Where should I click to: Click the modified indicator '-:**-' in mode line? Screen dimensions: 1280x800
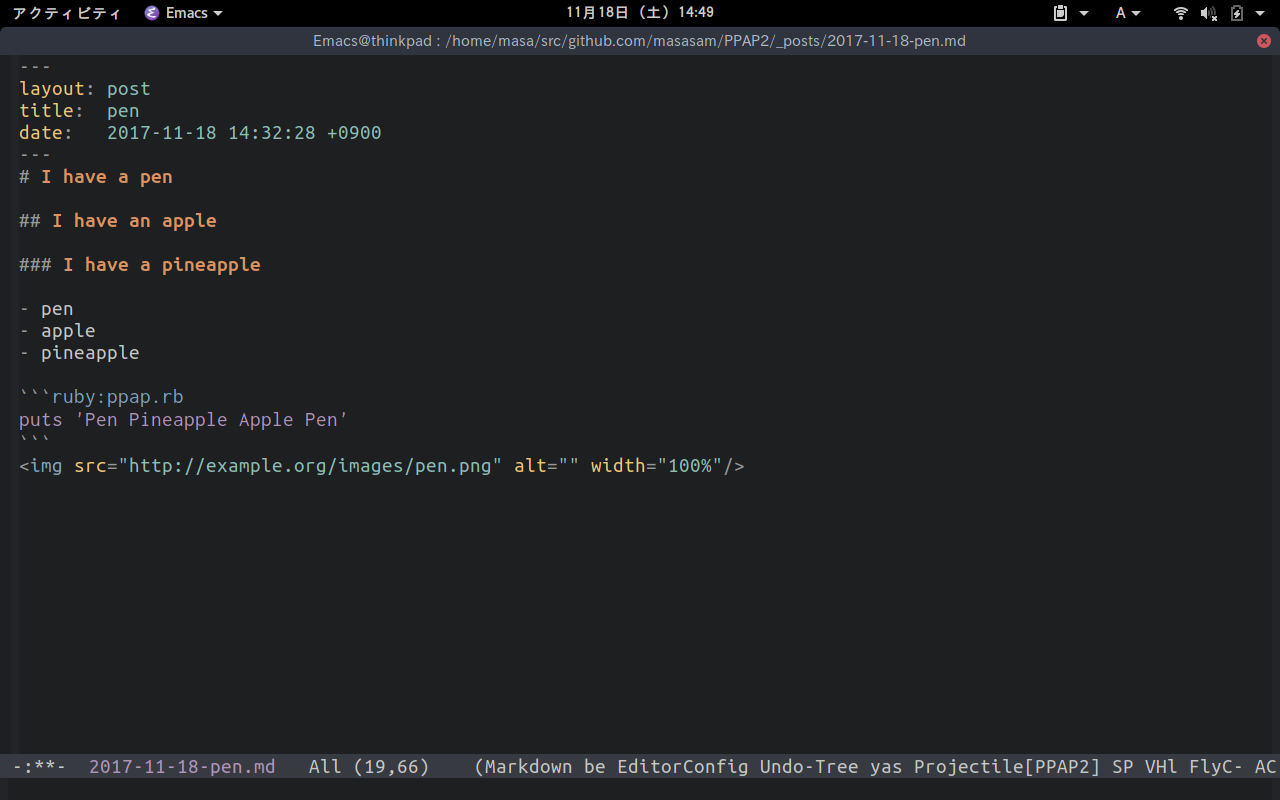(x=39, y=767)
